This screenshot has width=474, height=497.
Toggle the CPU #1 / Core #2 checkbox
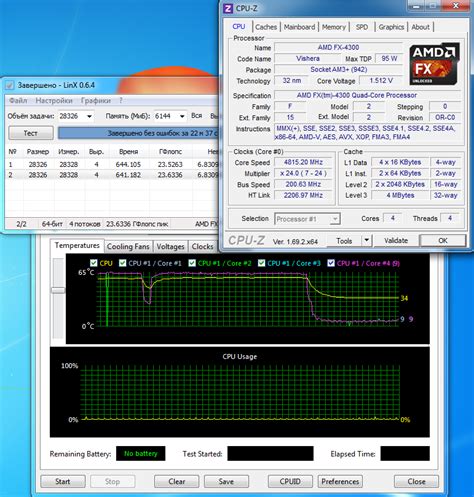click(192, 263)
